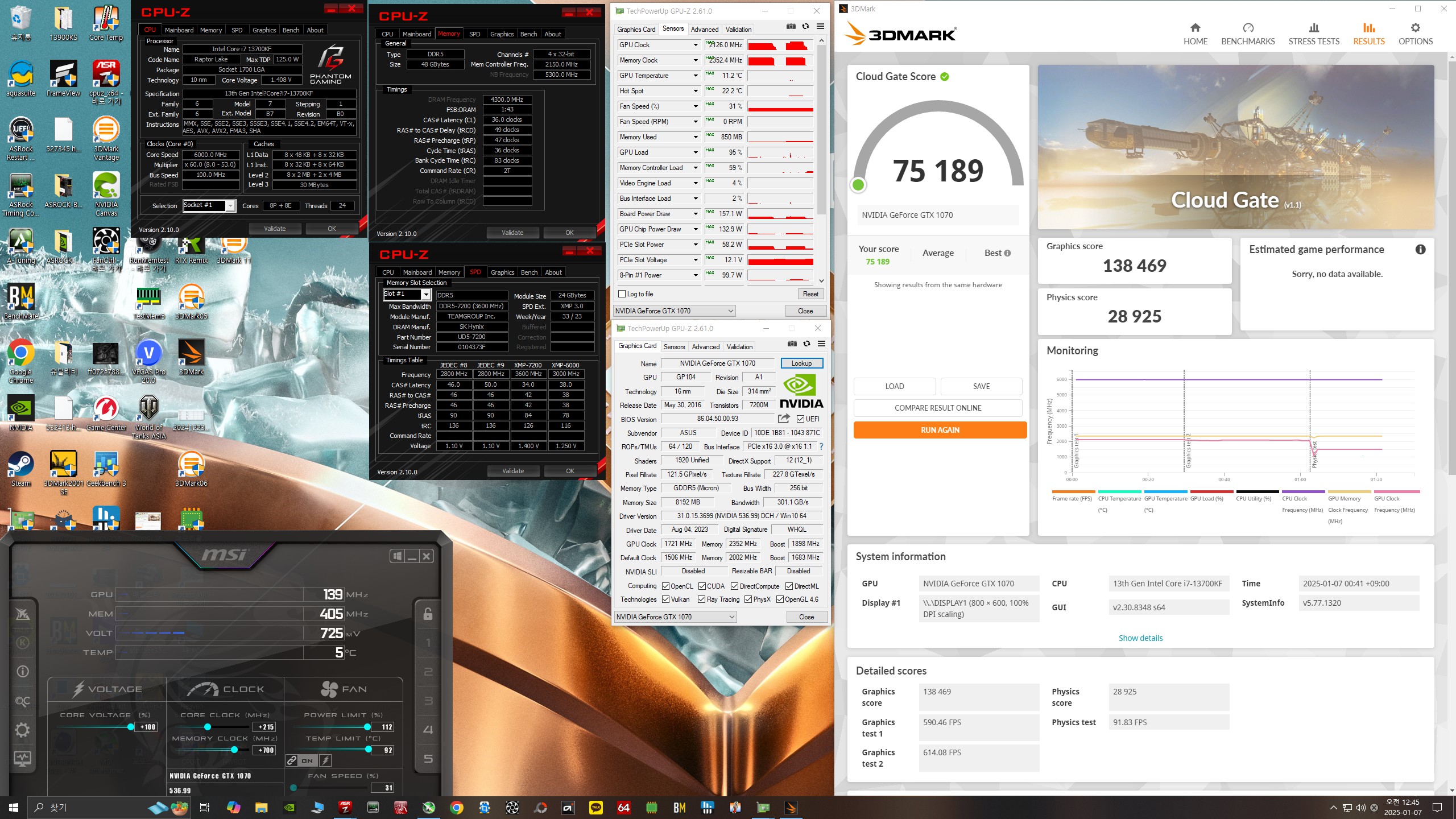This screenshot has height=819, width=1456.
Task: Toggle Vulkan checkbox in GPU-Z
Action: [x=665, y=599]
